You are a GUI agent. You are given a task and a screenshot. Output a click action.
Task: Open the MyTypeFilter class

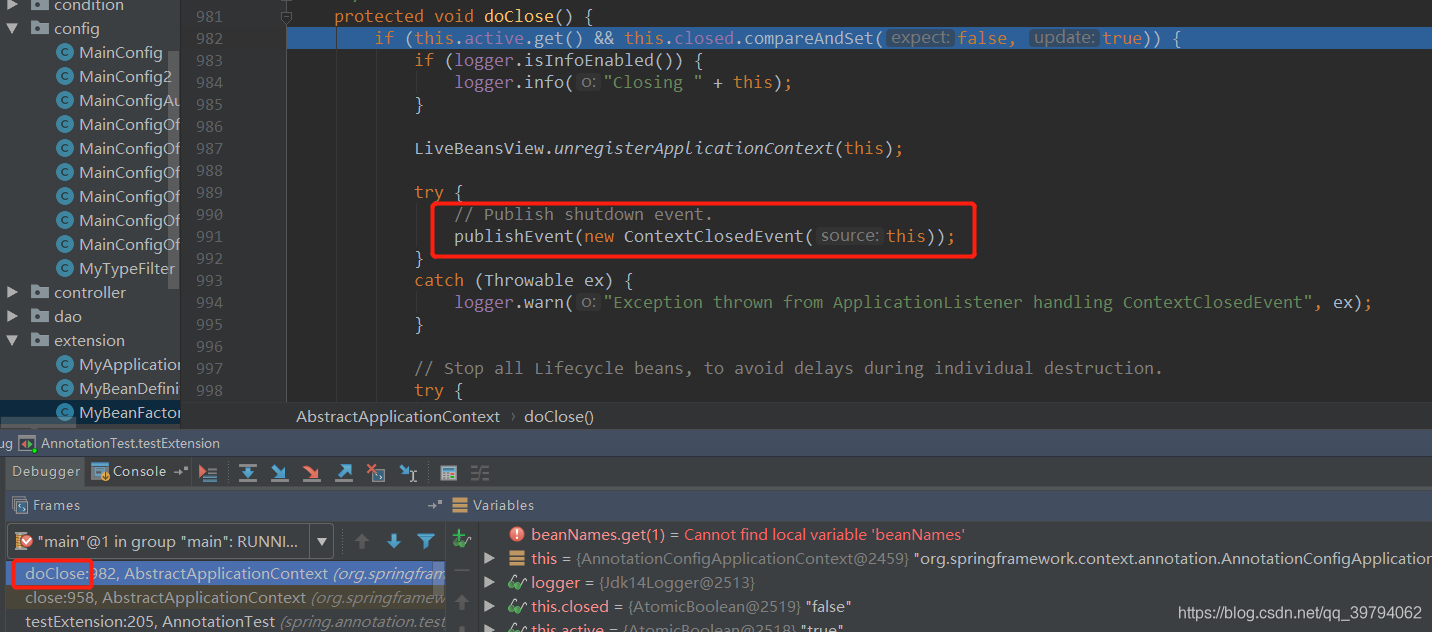(x=127, y=268)
